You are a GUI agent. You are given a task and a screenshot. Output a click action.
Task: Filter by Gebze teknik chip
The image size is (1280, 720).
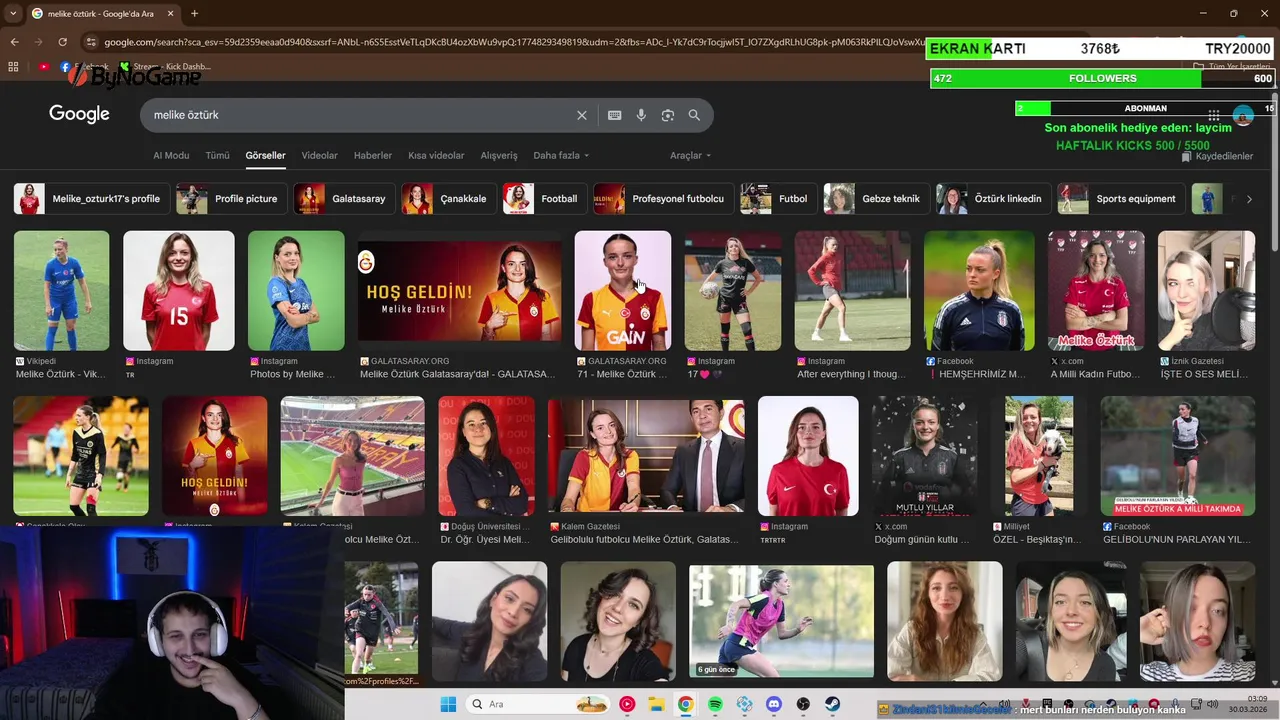coord(876,199)
